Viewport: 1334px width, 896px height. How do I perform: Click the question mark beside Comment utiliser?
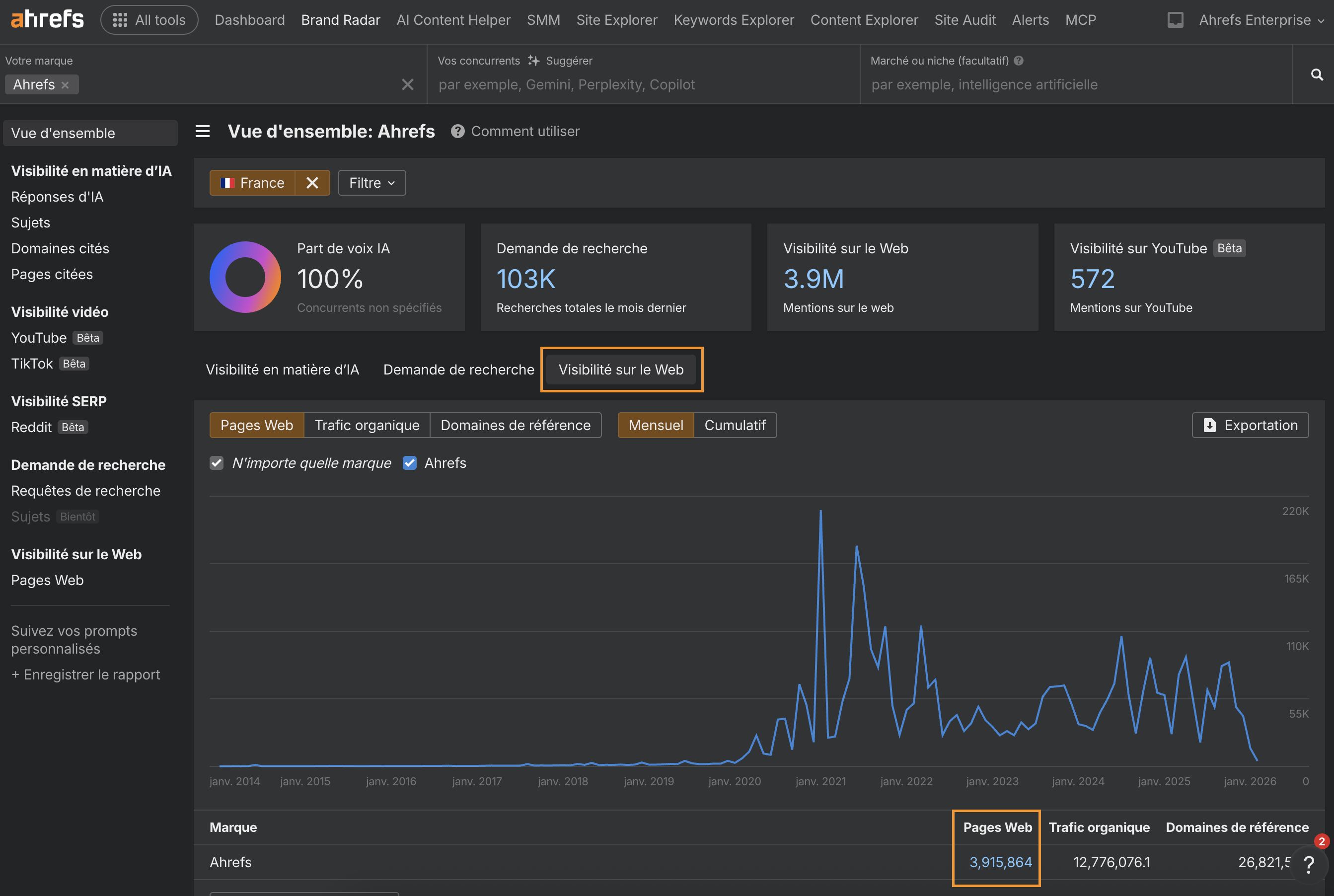pyautogui.click(x=457, y=131)
